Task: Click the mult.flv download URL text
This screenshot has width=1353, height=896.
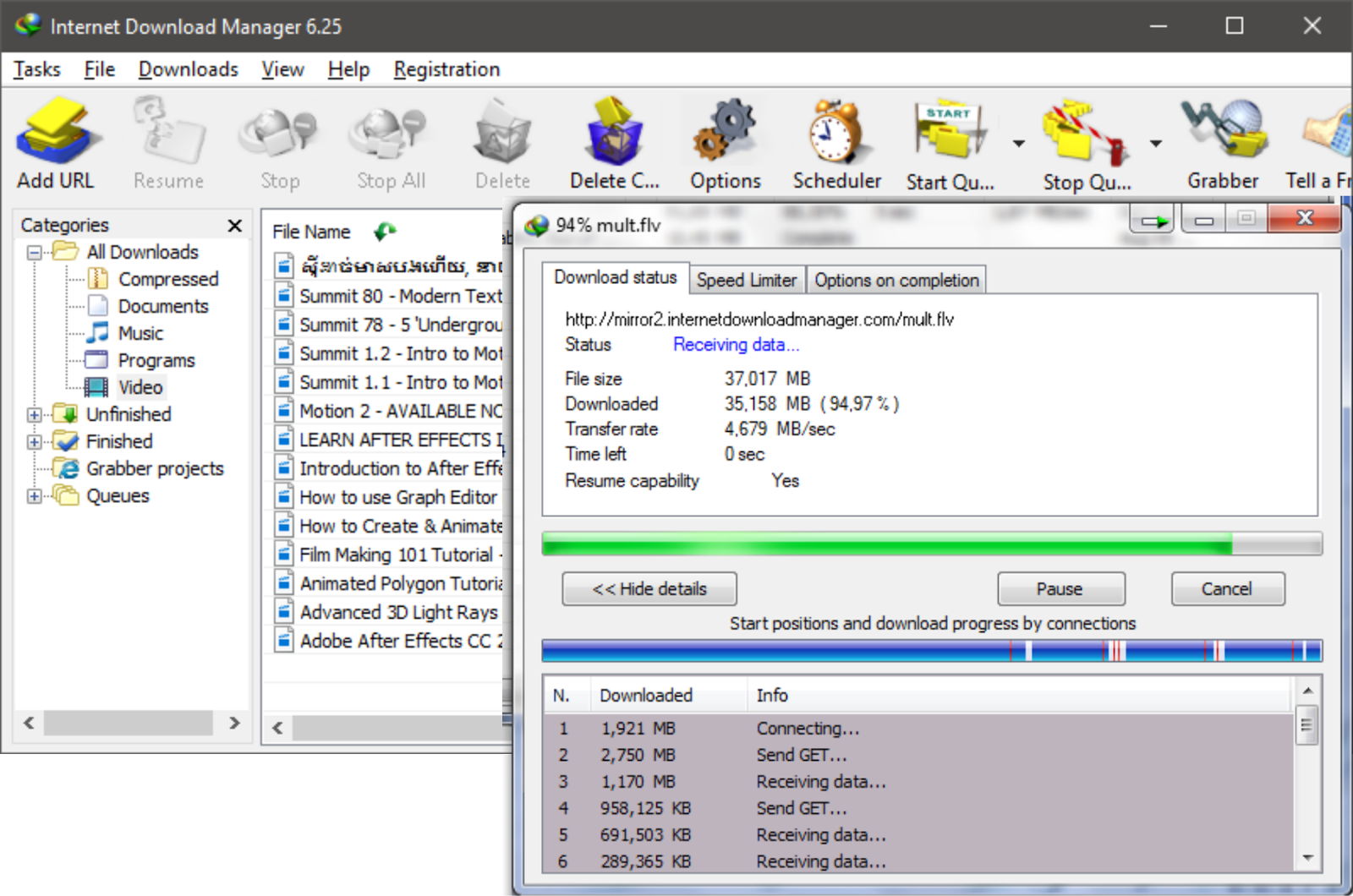Action: [759, 320]
